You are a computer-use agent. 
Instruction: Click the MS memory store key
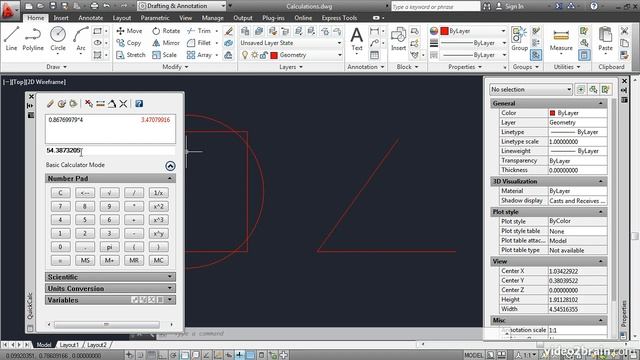click(x=85, y=260)
